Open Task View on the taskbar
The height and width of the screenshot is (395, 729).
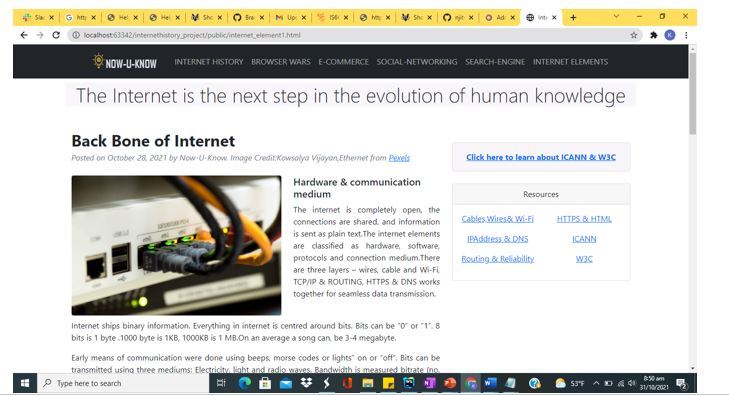pos(221,383)
